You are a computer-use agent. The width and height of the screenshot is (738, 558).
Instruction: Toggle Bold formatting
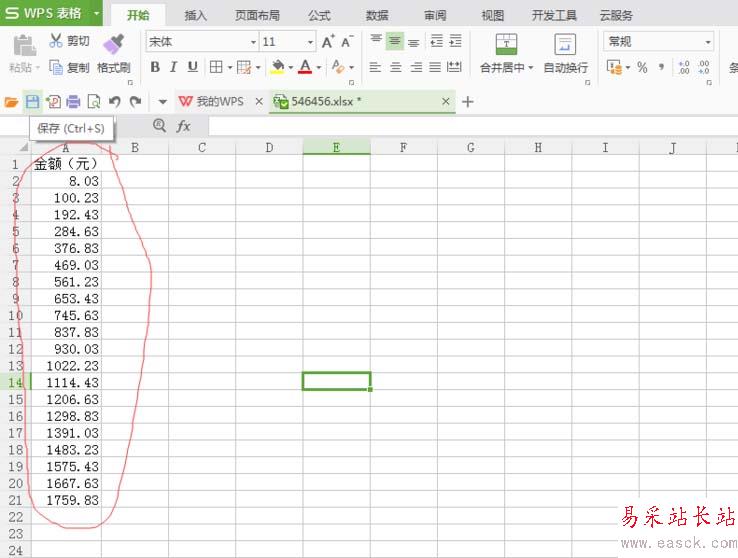155,67
